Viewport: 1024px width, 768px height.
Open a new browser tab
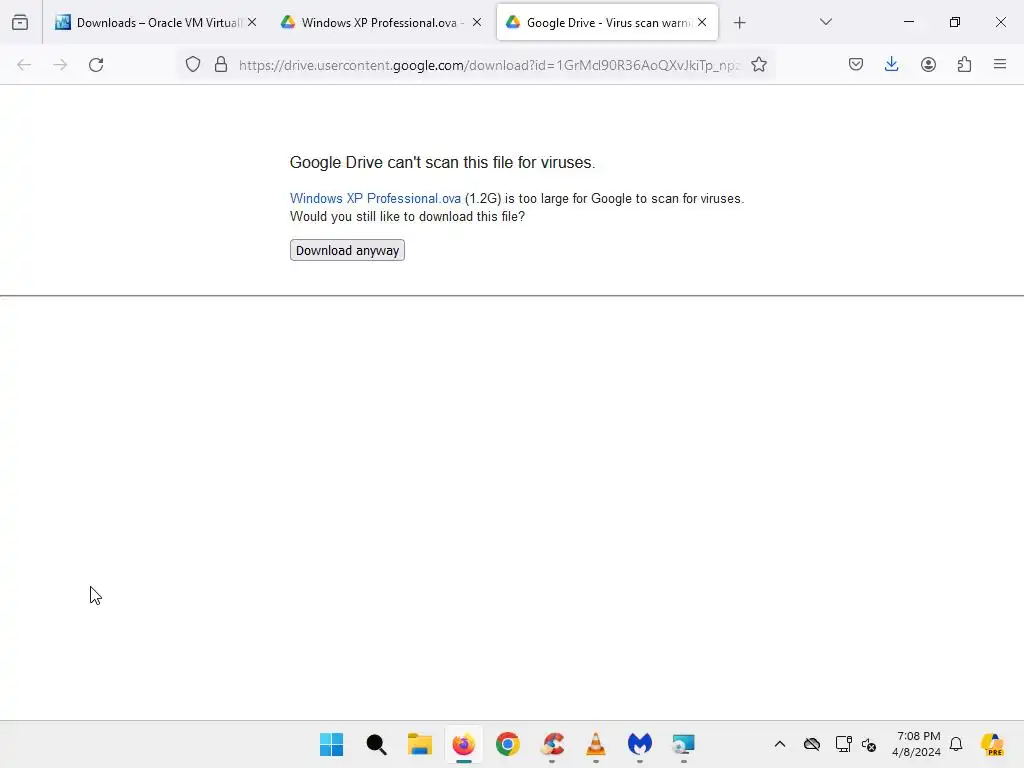coord(739,23)
